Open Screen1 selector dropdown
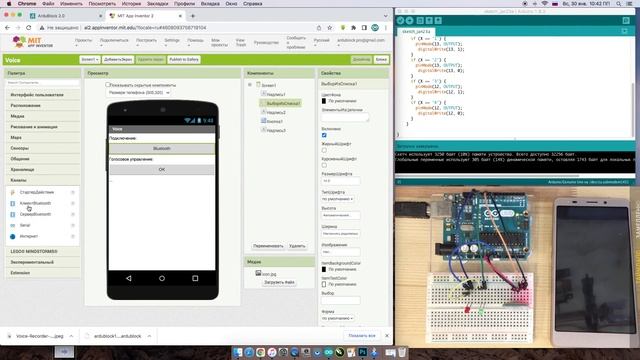This screenshot has width=640, height=360. pyautogui.click(x=90, y=60)
